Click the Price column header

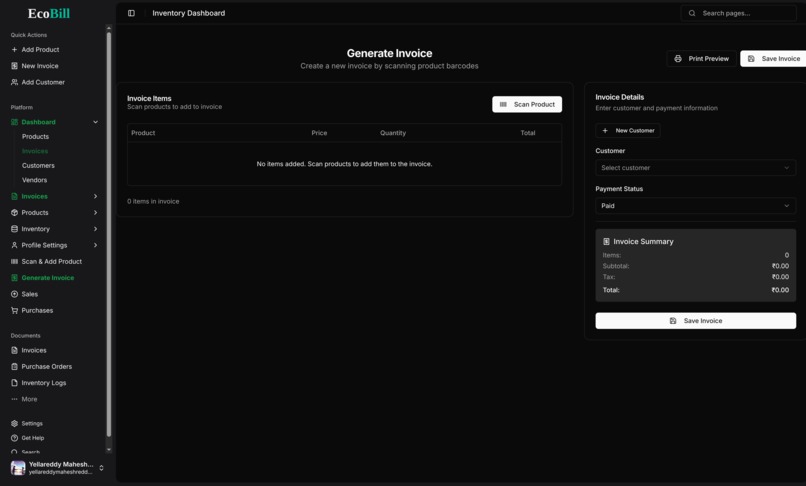[319, 133]
